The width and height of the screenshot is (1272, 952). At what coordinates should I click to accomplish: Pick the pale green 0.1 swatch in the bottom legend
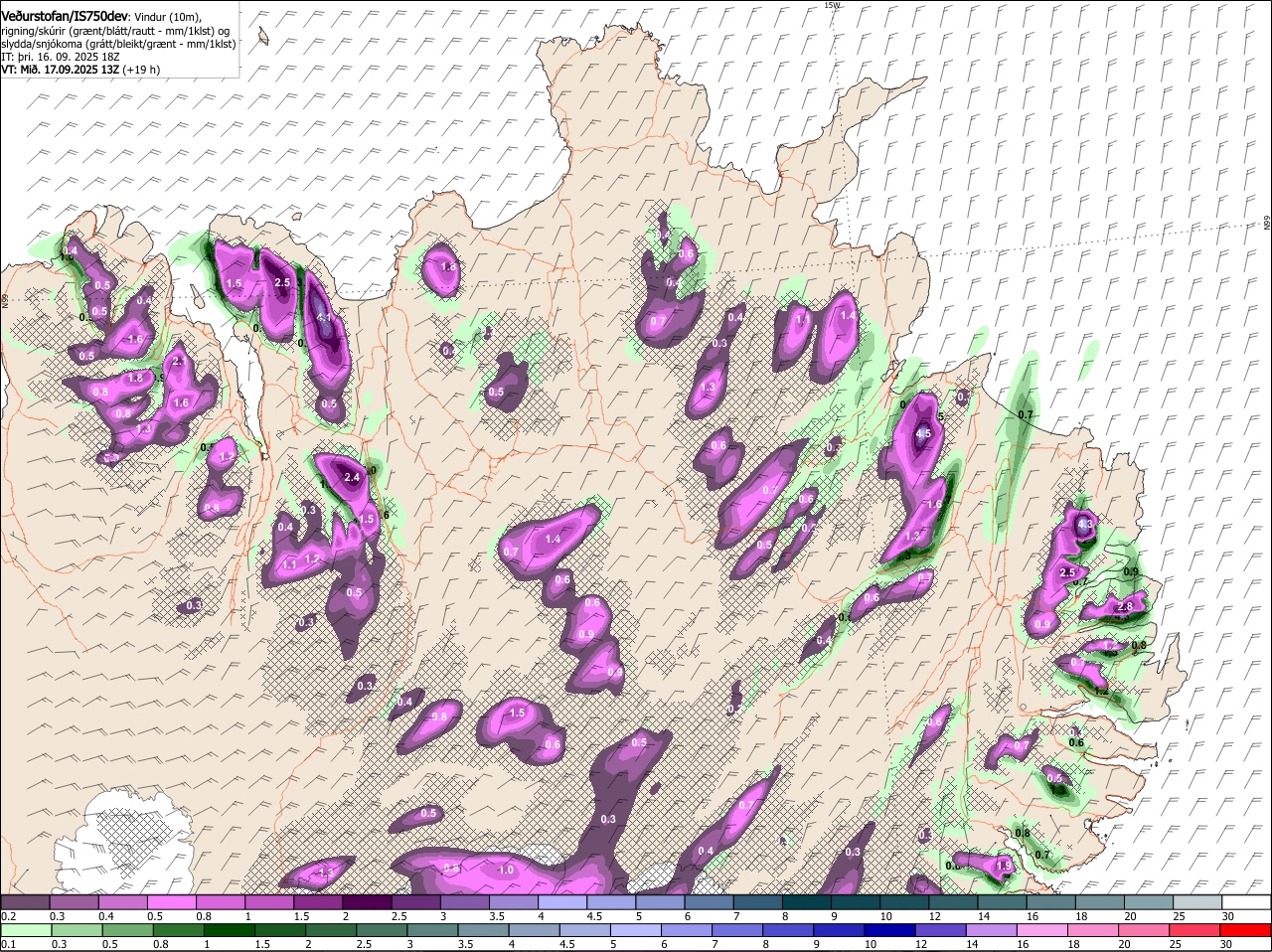(x=25, y=929)
